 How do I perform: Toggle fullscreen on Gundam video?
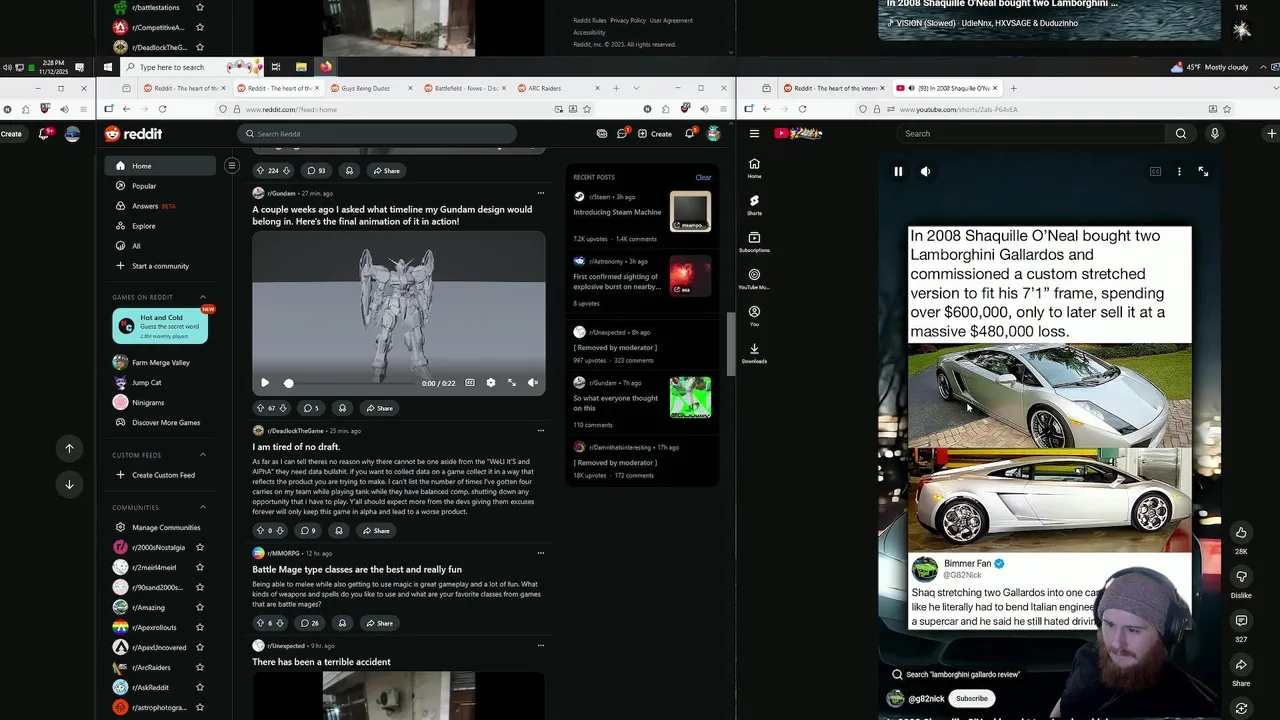point(512,383)
